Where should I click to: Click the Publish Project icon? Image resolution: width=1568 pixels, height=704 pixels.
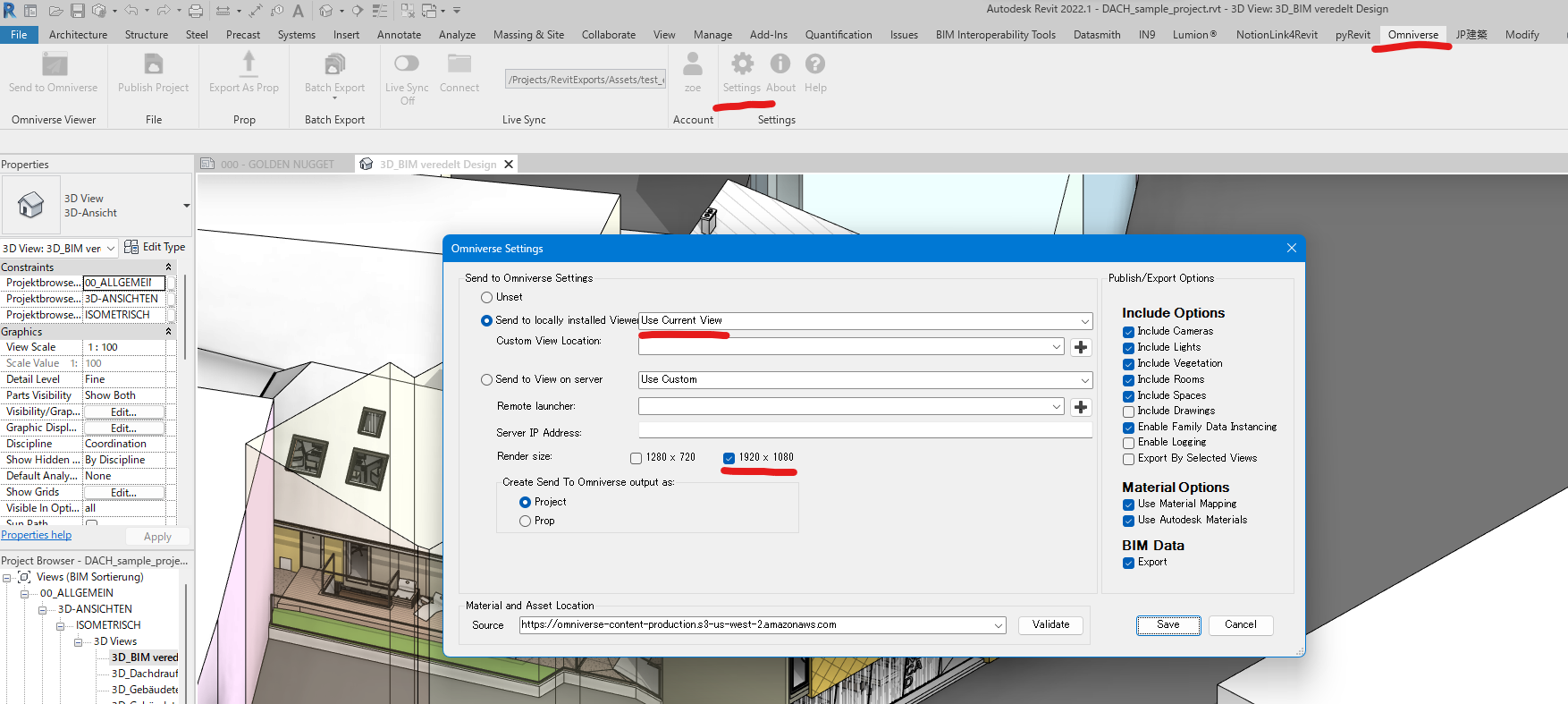pyautogui.click(x=154, y=64)
